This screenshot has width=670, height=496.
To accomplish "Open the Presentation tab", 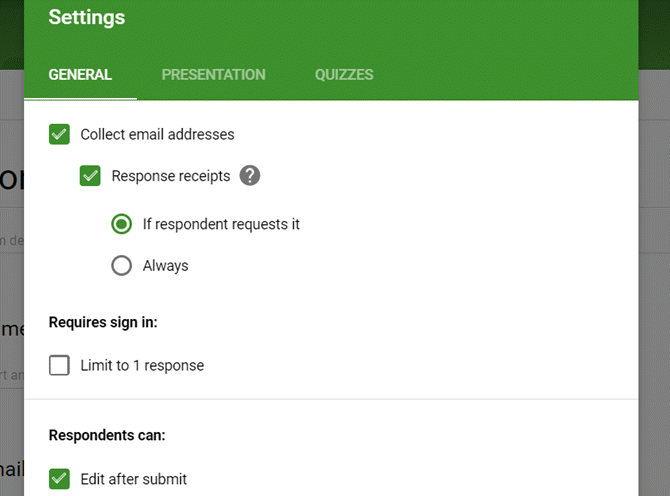I will coord(213,75).
